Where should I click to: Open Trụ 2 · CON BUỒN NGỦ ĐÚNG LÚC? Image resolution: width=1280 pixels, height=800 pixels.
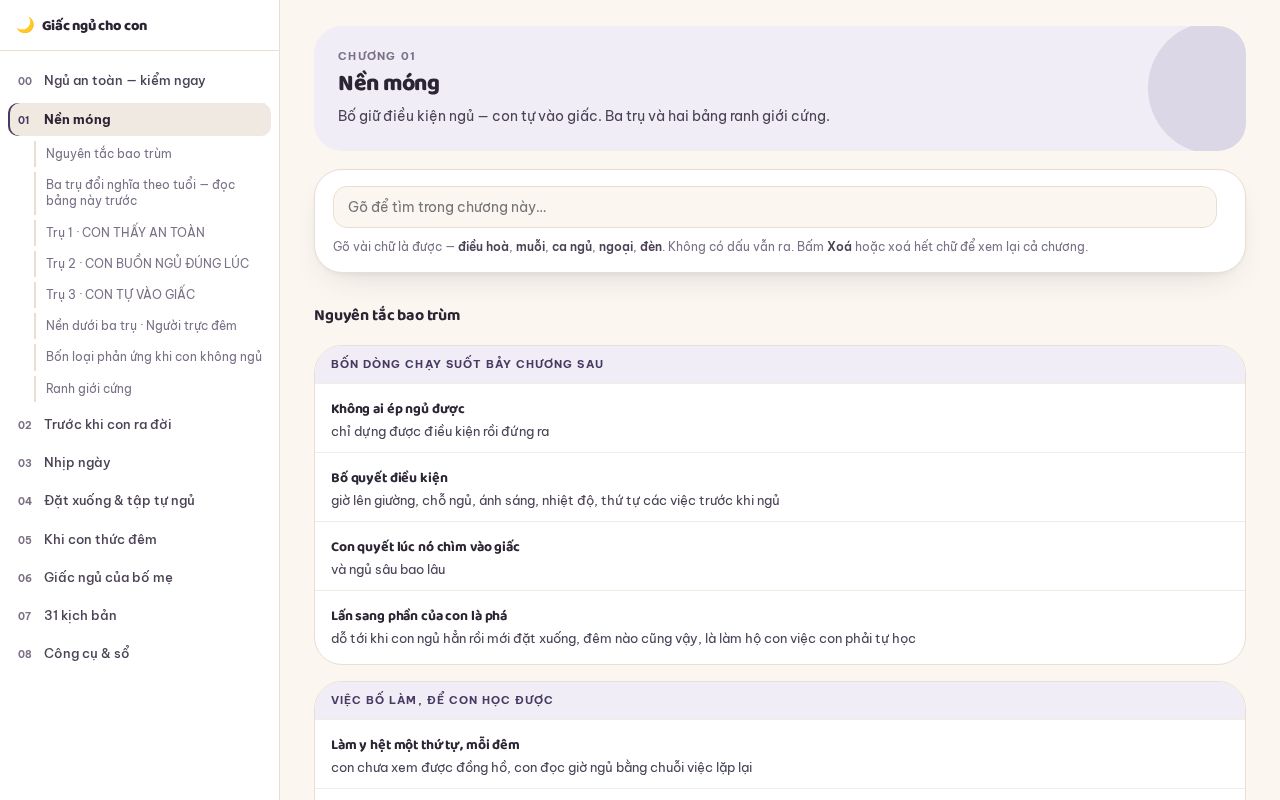[x=152, y=264]
